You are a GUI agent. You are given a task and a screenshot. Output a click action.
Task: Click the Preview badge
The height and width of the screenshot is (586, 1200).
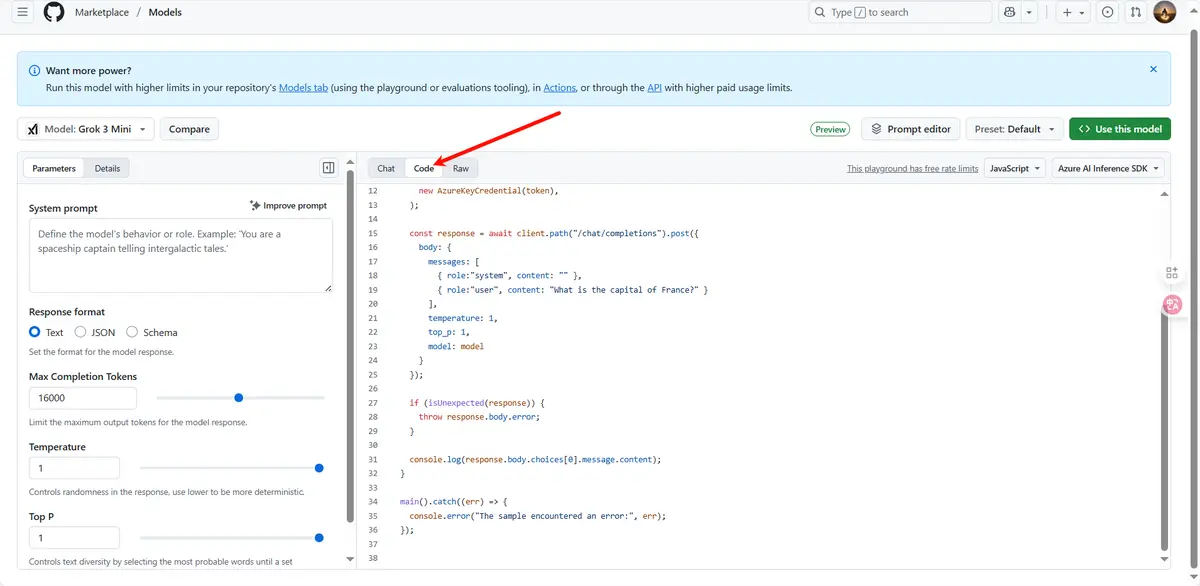pyautogui.click(x=830, y=129)
